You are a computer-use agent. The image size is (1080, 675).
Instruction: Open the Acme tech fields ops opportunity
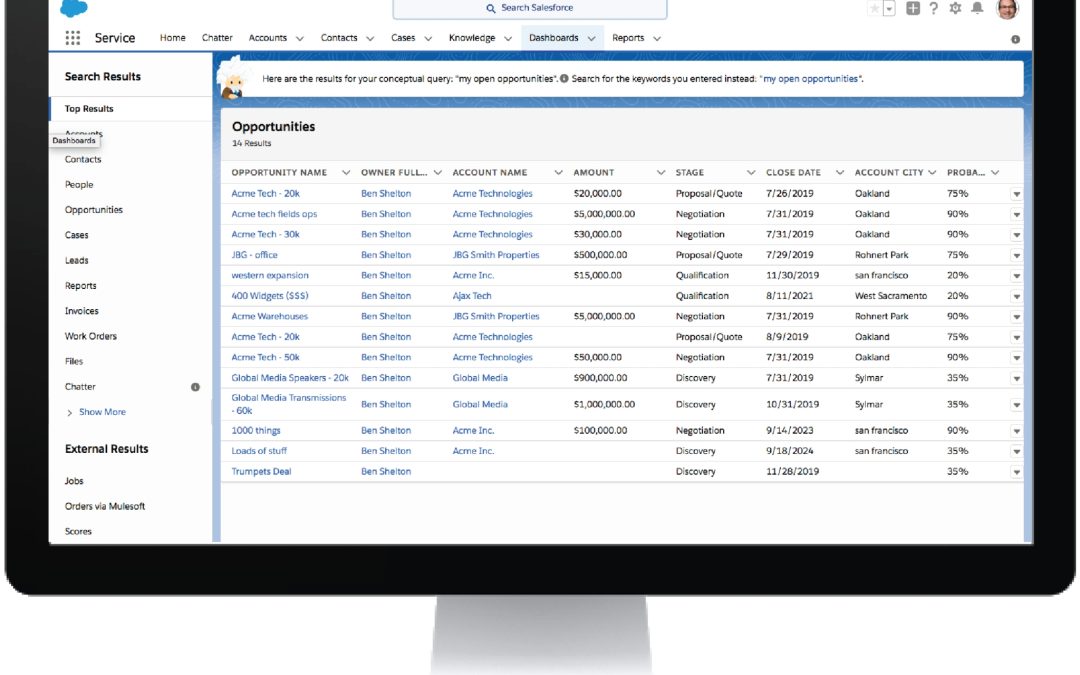[x=274, y=214]
